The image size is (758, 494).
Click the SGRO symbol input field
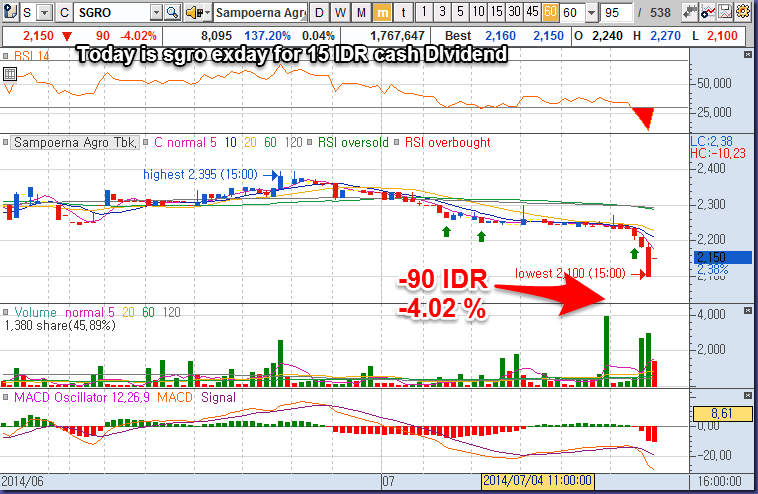pyautogui.click(x=113, y=13)
